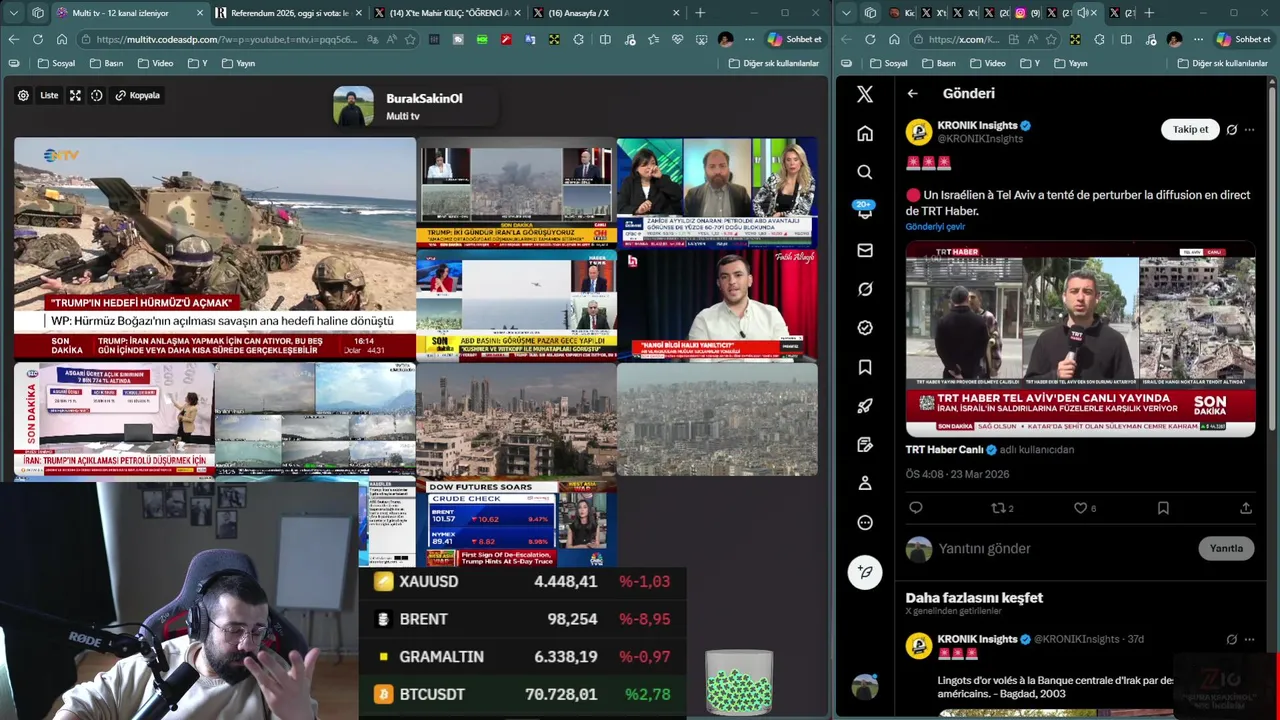Click the BTCUSDT ticker row
1280x720 pixels.
(x=522, y=694)
